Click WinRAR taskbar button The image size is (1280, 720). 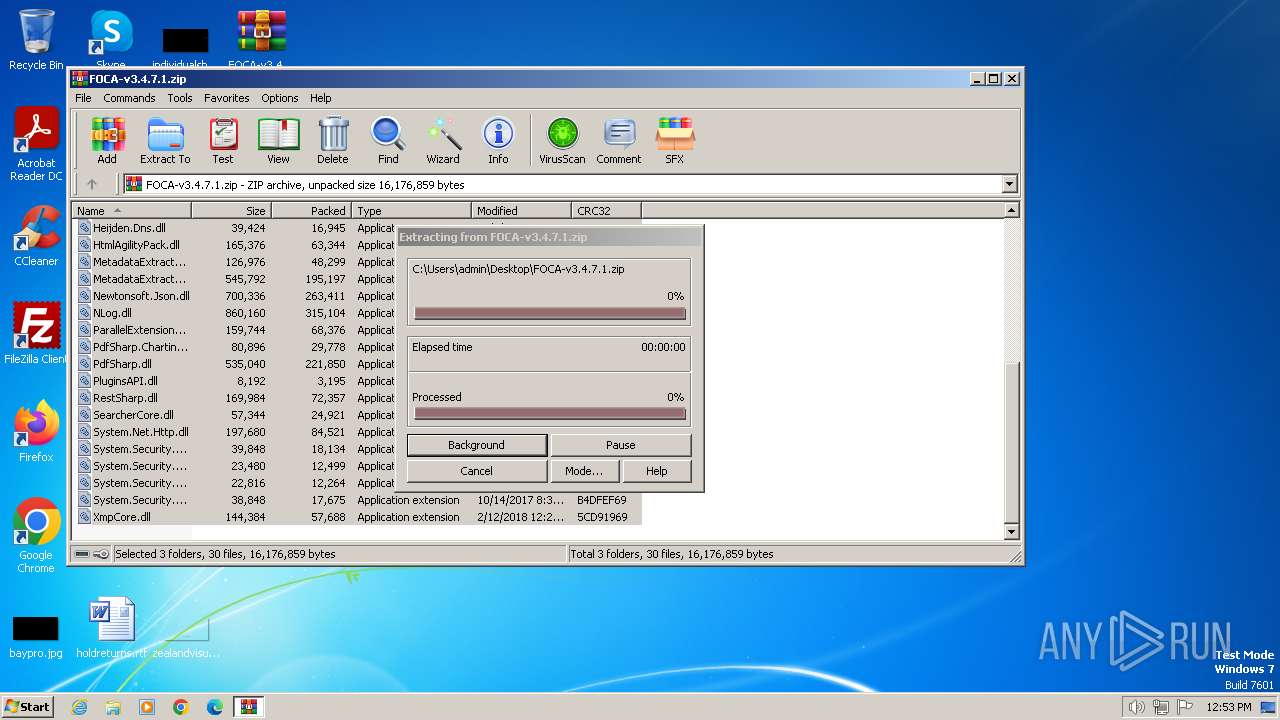248,707
